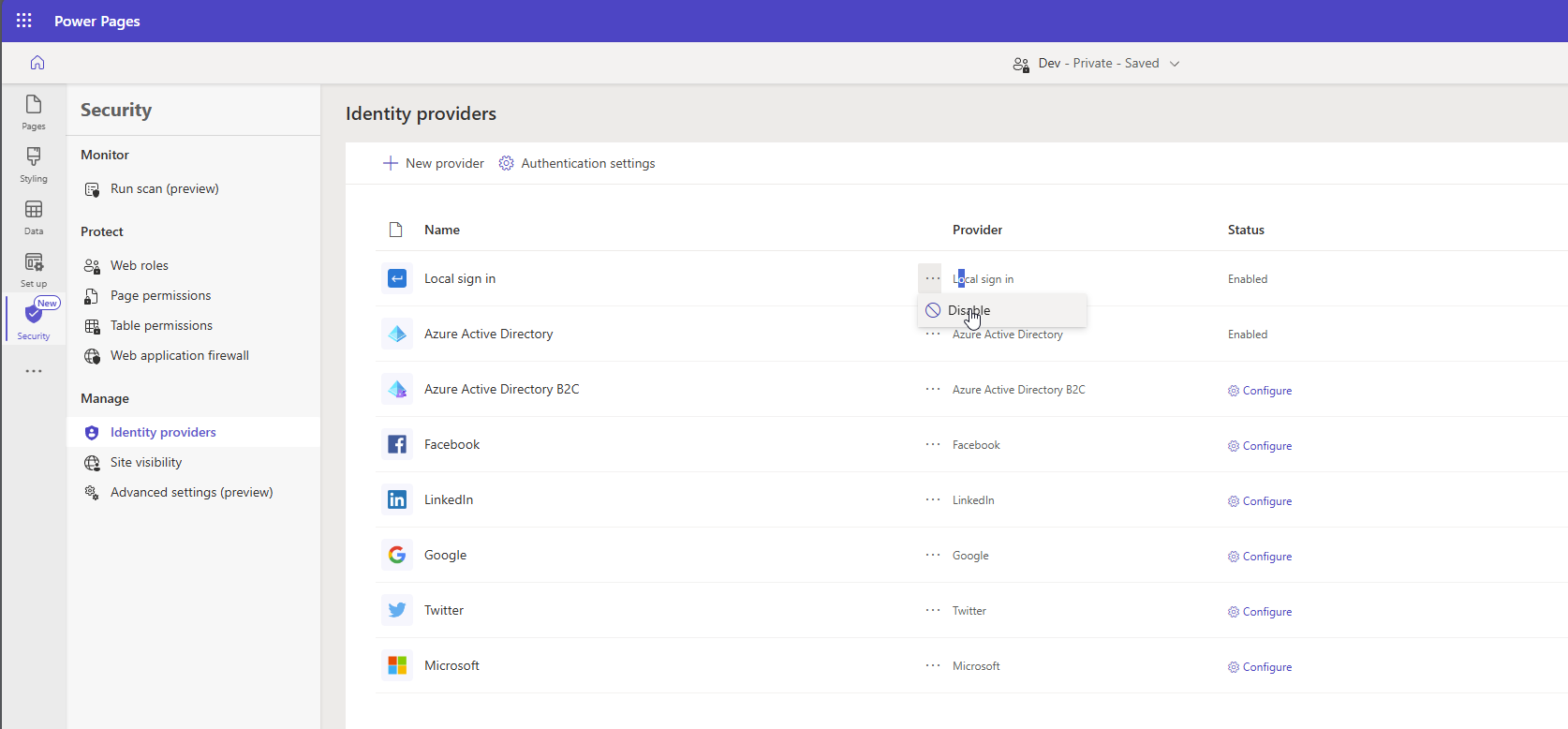Choose Disable from the context menu
Viewport: 1568px width, 729px height.
1002,310
